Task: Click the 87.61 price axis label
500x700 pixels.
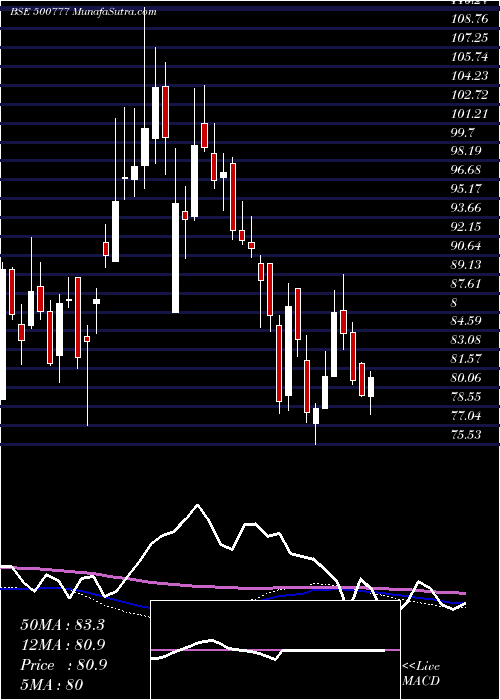Action: [467, 283]
